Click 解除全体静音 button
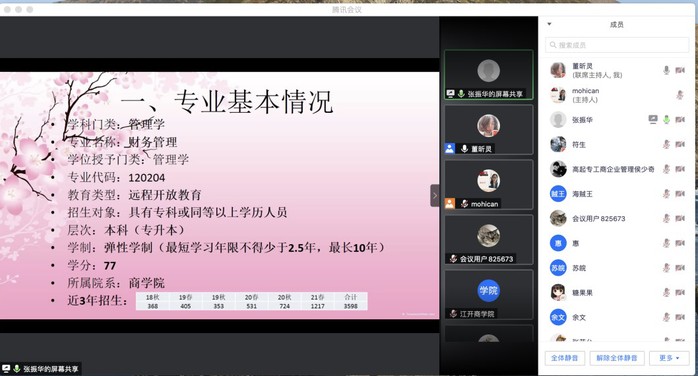The image size is (698, 376). tap(617, 358)
